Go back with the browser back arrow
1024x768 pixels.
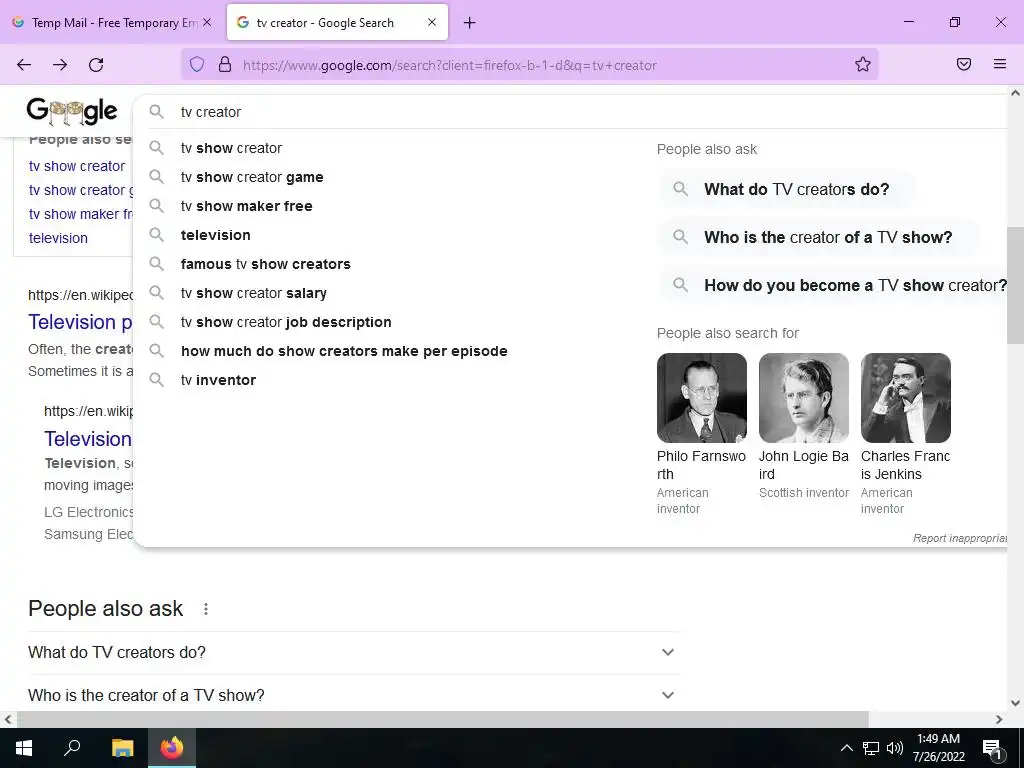[24, 65]
